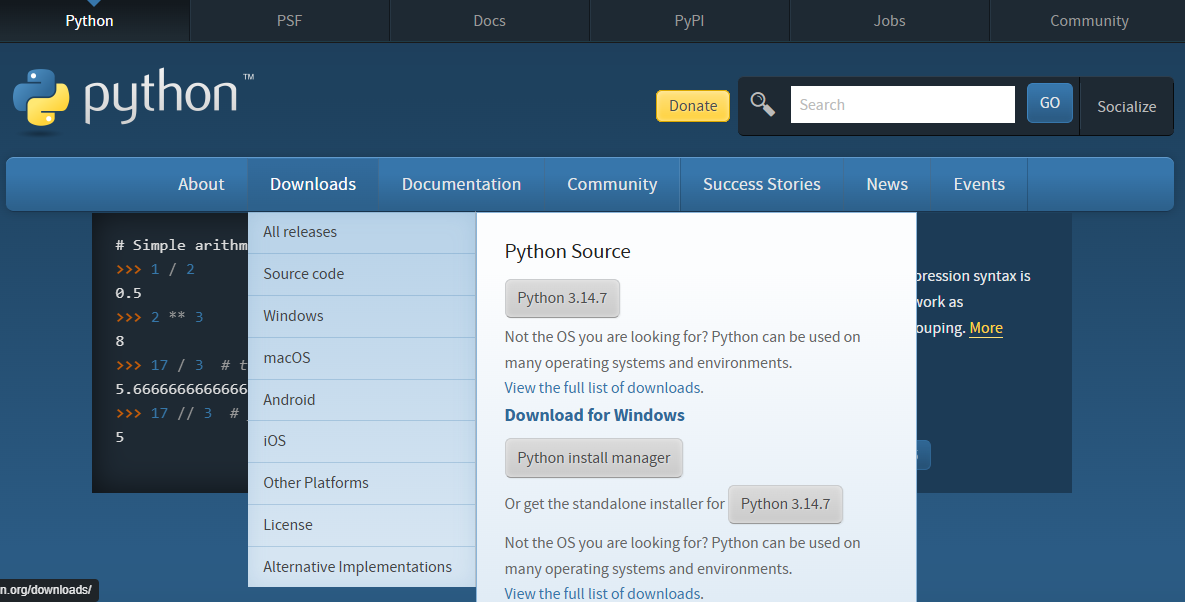This screenshot has width=1185, height=602.
Task: Click Python 3.14.7 button under Python Source
Action: (562, 298)
